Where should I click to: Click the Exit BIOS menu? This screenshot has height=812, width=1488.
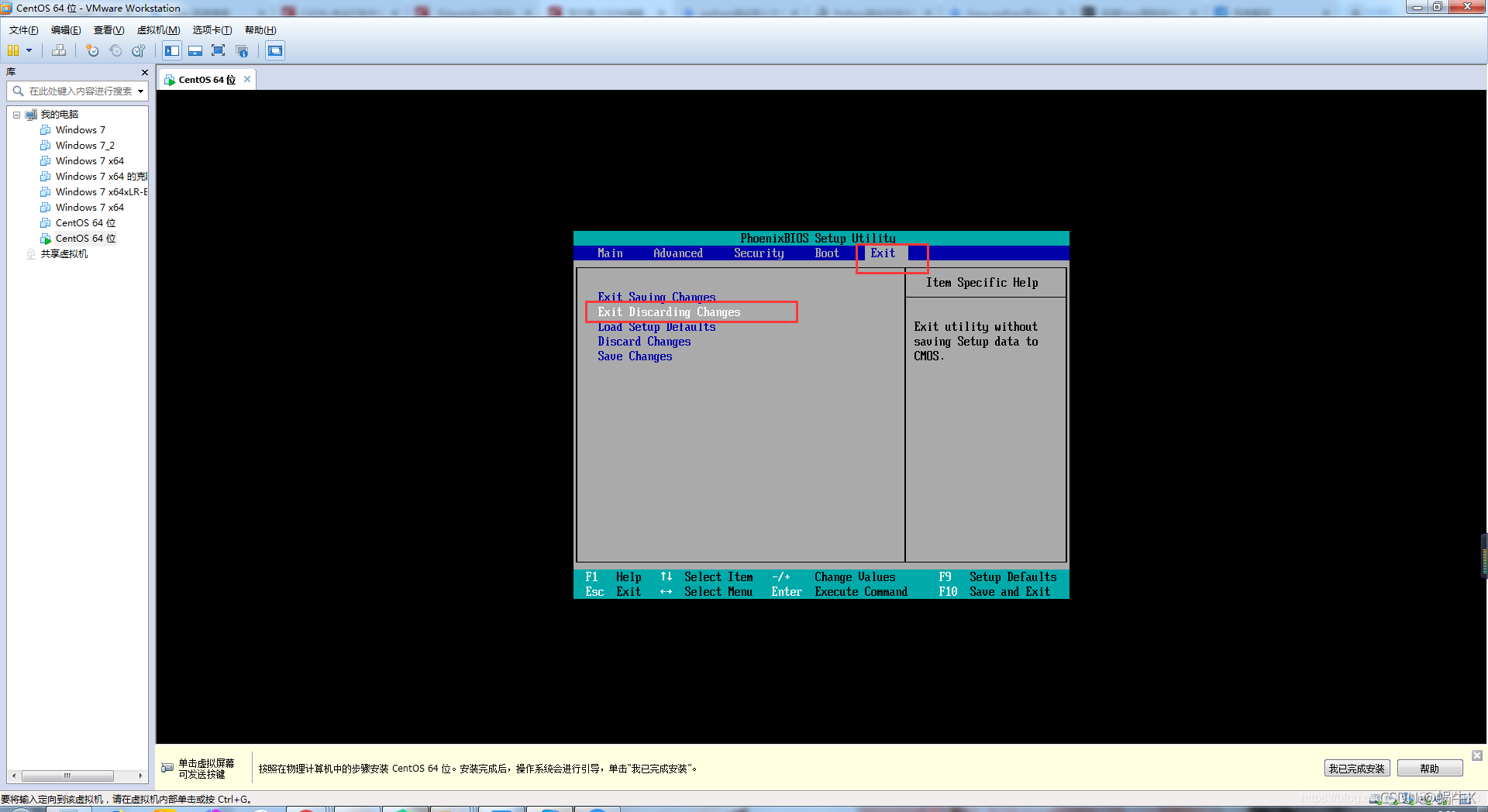click(x=883, y=253)
